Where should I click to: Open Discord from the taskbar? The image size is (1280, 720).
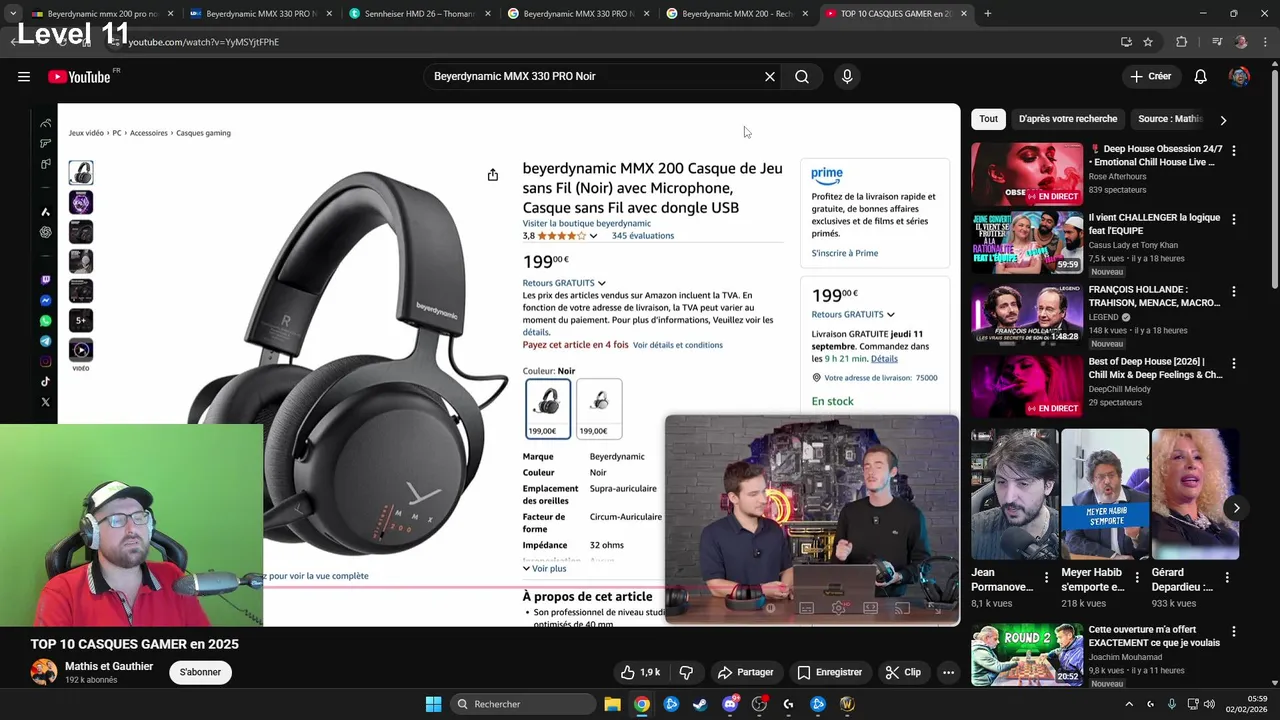pyautogui.click(x=730, y=704)
